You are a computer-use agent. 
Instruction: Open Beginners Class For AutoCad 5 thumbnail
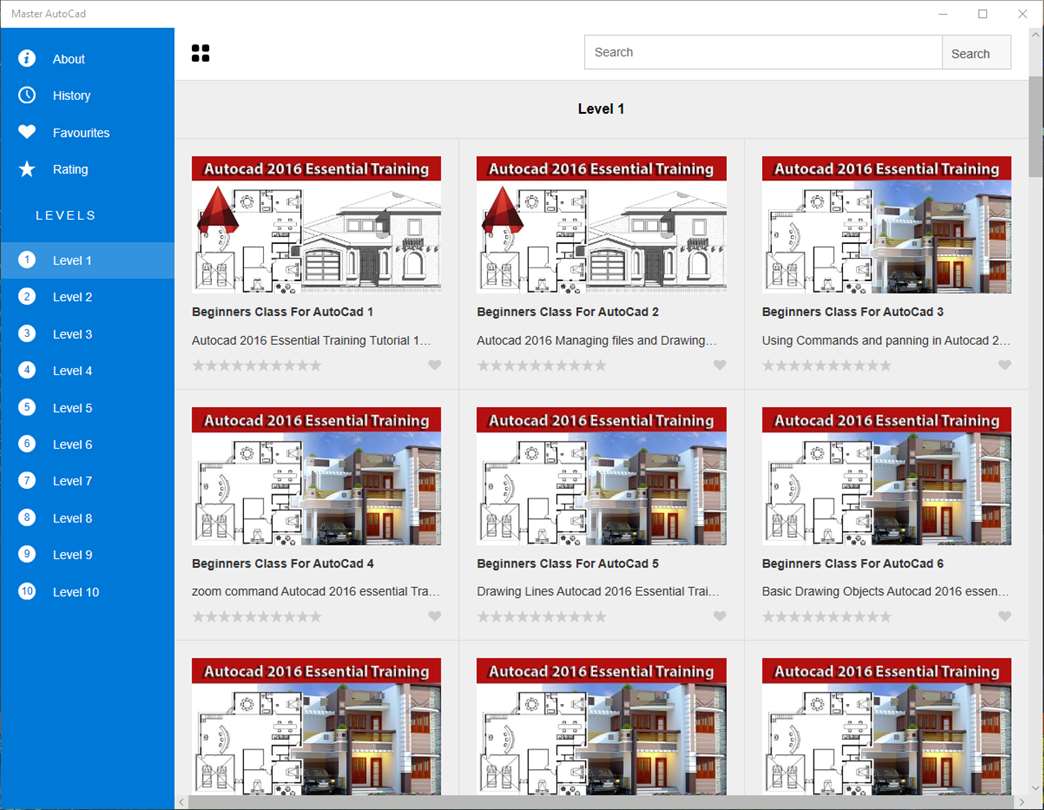(601, 476)
